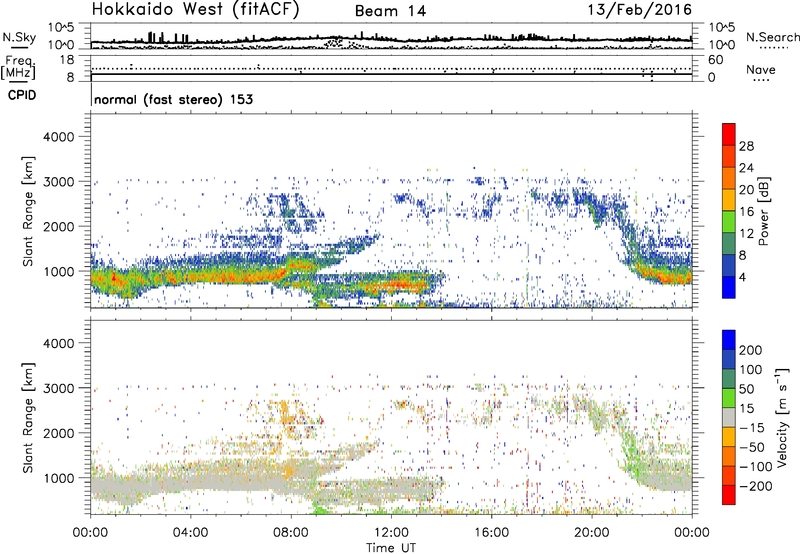Click the blue top of velocity colorbar
The width and height of the screenshot is (800, 554).
pyautogui.click(x=729, y=340)
